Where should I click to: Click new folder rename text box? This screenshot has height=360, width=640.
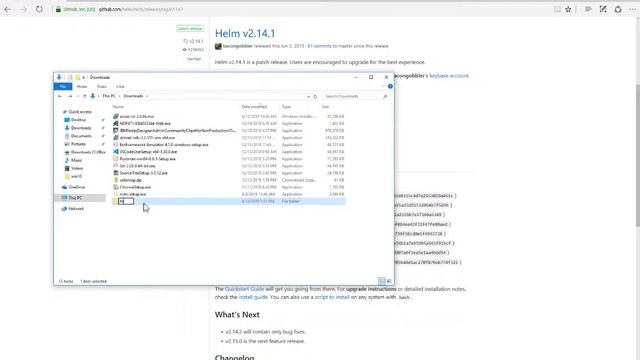[126, 201]
